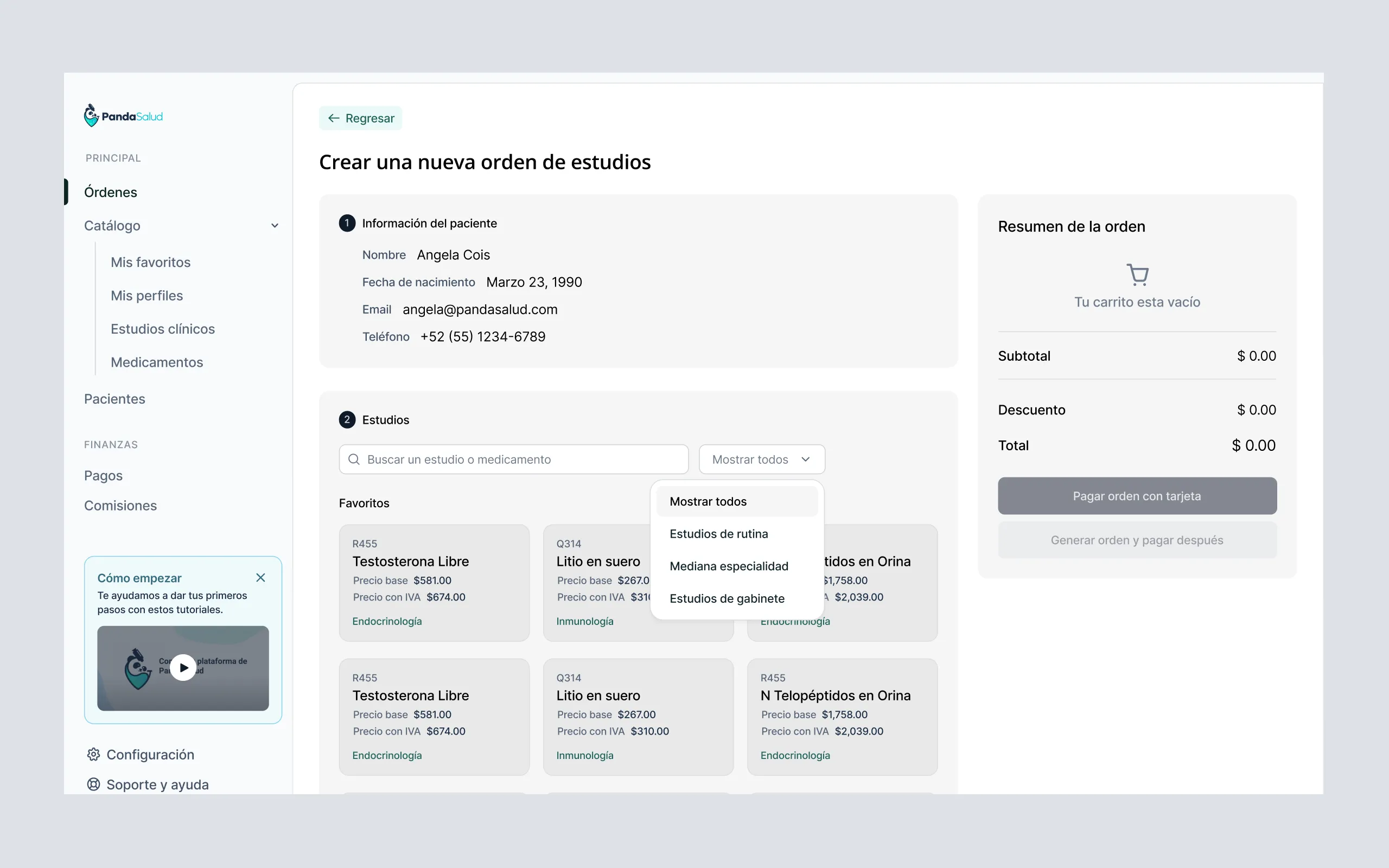Choose Mediana especialidad filter option
The width and height of the screenshot is (1389, 868).
[x=729, y=566]
